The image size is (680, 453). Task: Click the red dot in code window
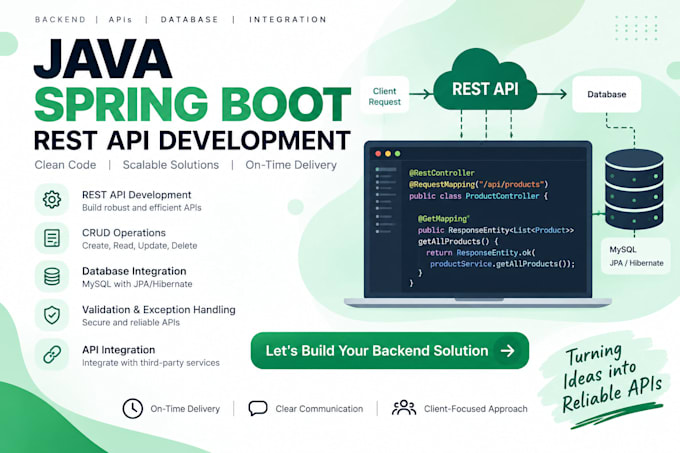(378, 154)
